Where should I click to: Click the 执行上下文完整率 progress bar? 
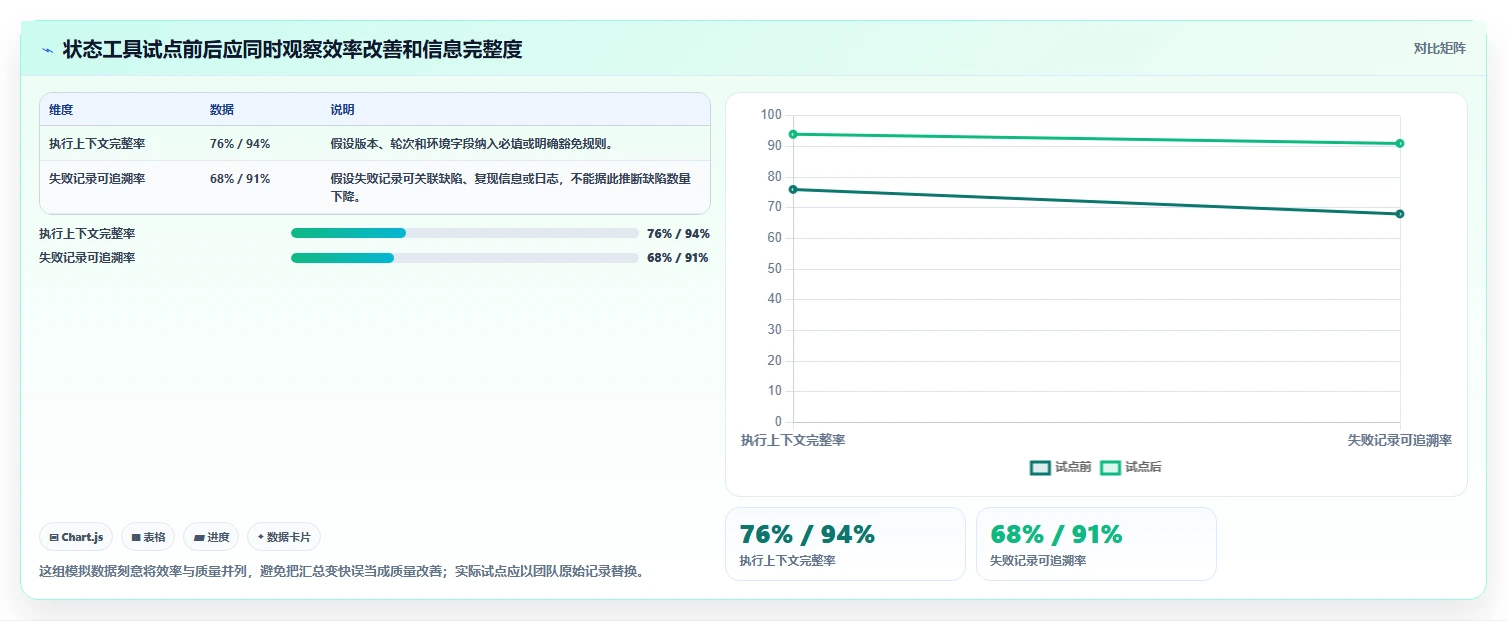(x=464, y=233)
